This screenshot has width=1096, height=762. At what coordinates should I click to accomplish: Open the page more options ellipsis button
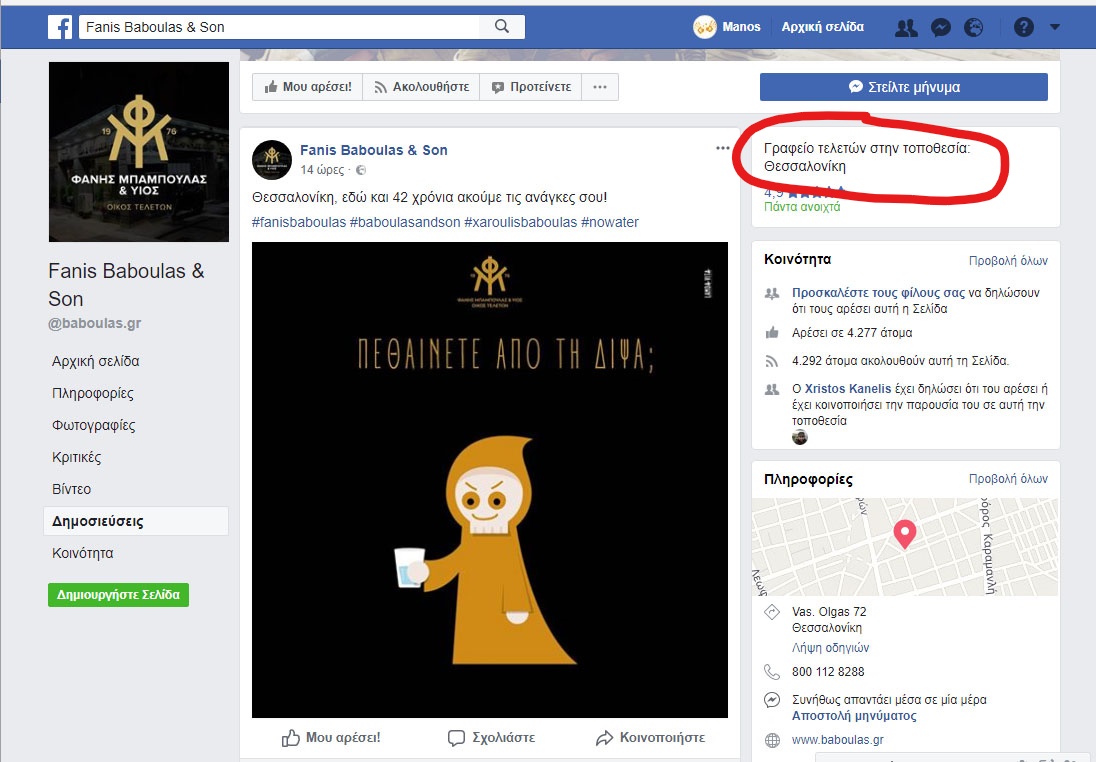click(x=600, y=87)
